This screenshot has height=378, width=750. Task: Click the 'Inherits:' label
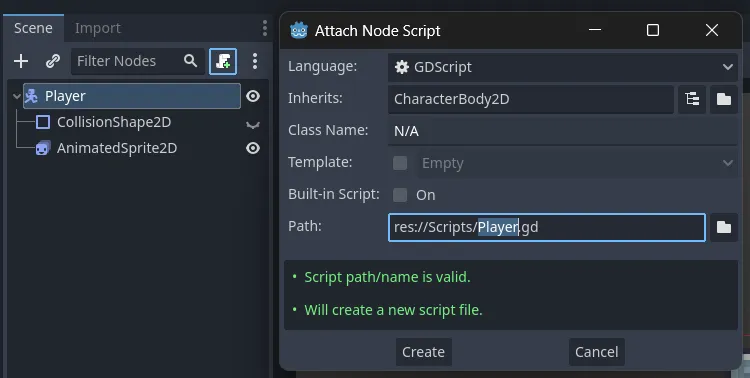315,98
